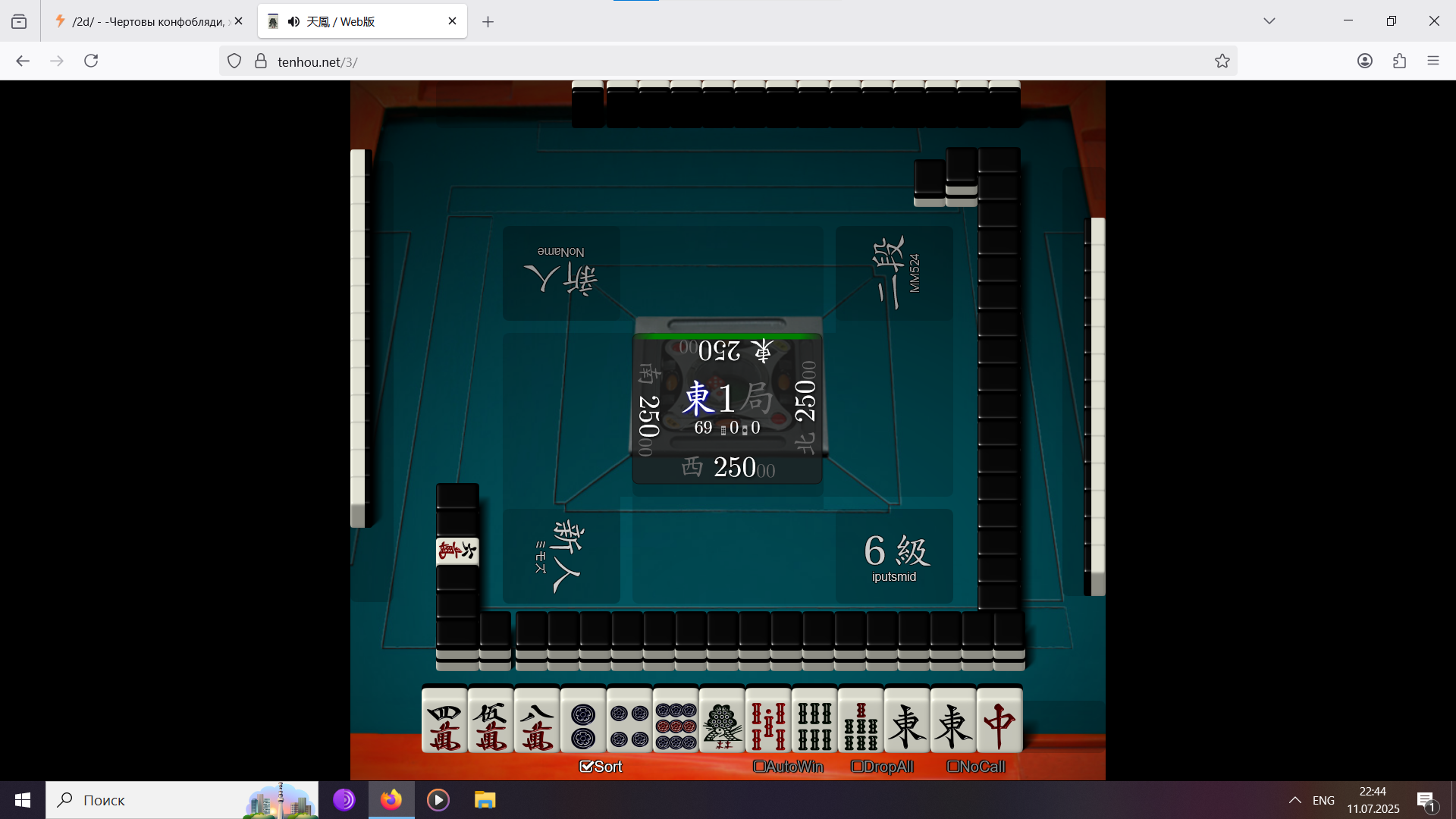1456x819 pixels.
Task: Select the two of circles tile
Action: [583, 720]
